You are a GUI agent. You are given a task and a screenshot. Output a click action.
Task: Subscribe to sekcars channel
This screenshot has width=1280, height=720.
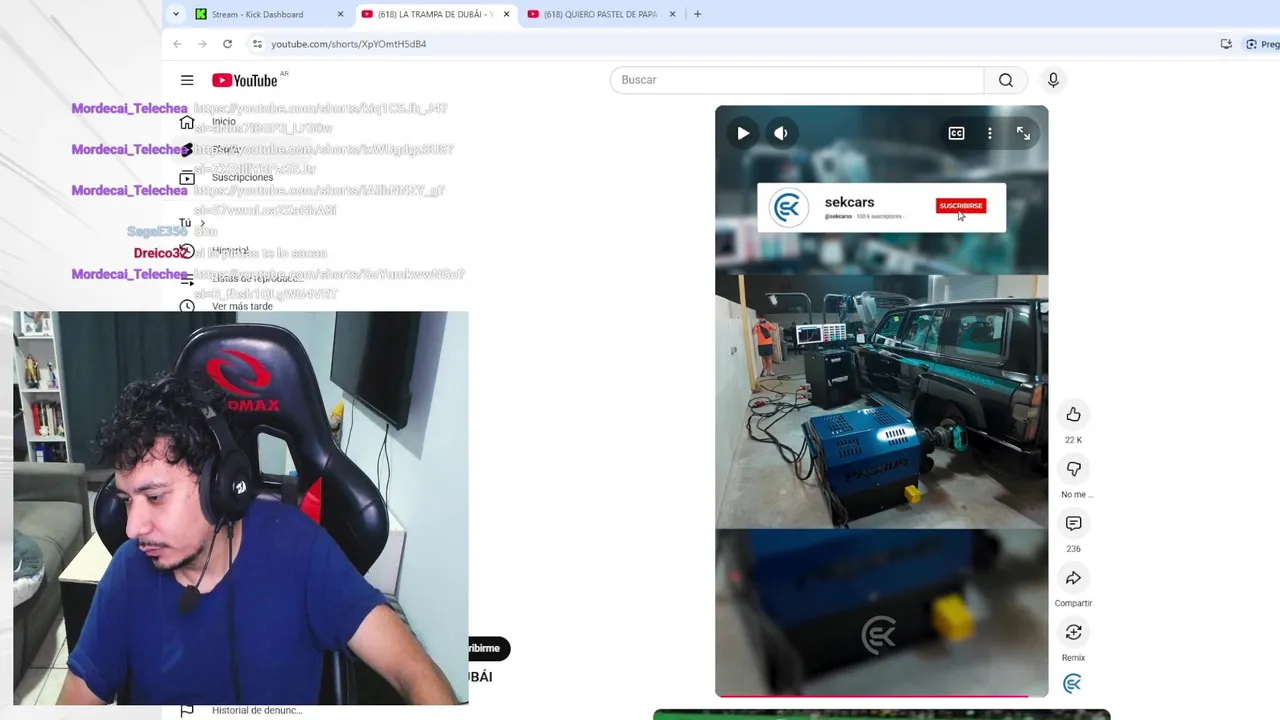coord(961,206)
